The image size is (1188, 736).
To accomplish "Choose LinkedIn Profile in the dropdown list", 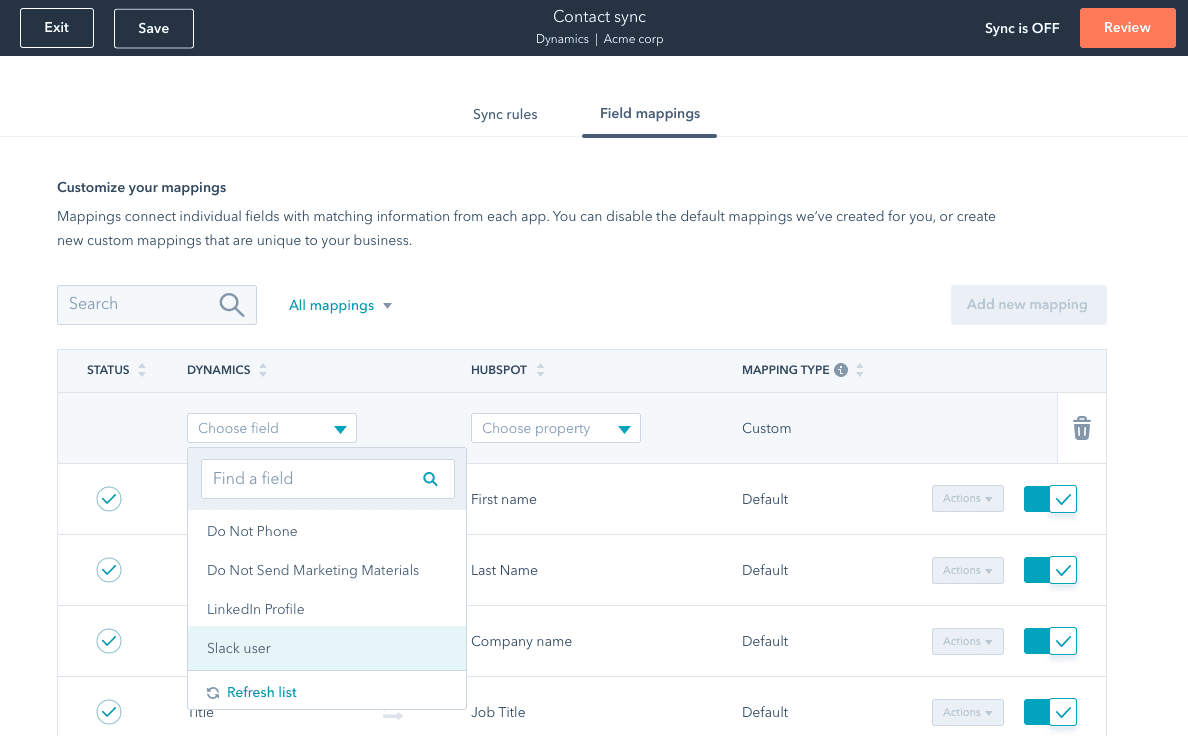I will point(255,609).
